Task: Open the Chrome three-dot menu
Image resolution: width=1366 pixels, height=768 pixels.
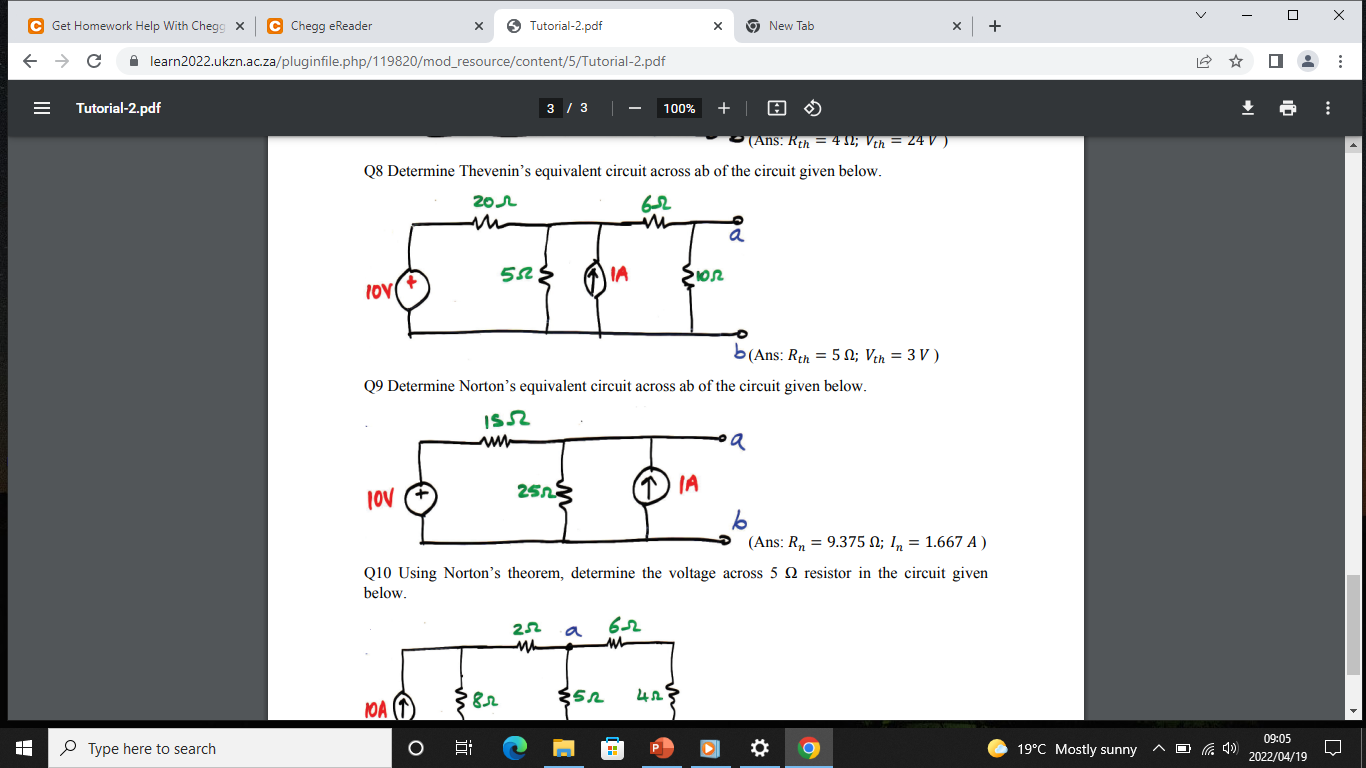Action: point(1340,61)
